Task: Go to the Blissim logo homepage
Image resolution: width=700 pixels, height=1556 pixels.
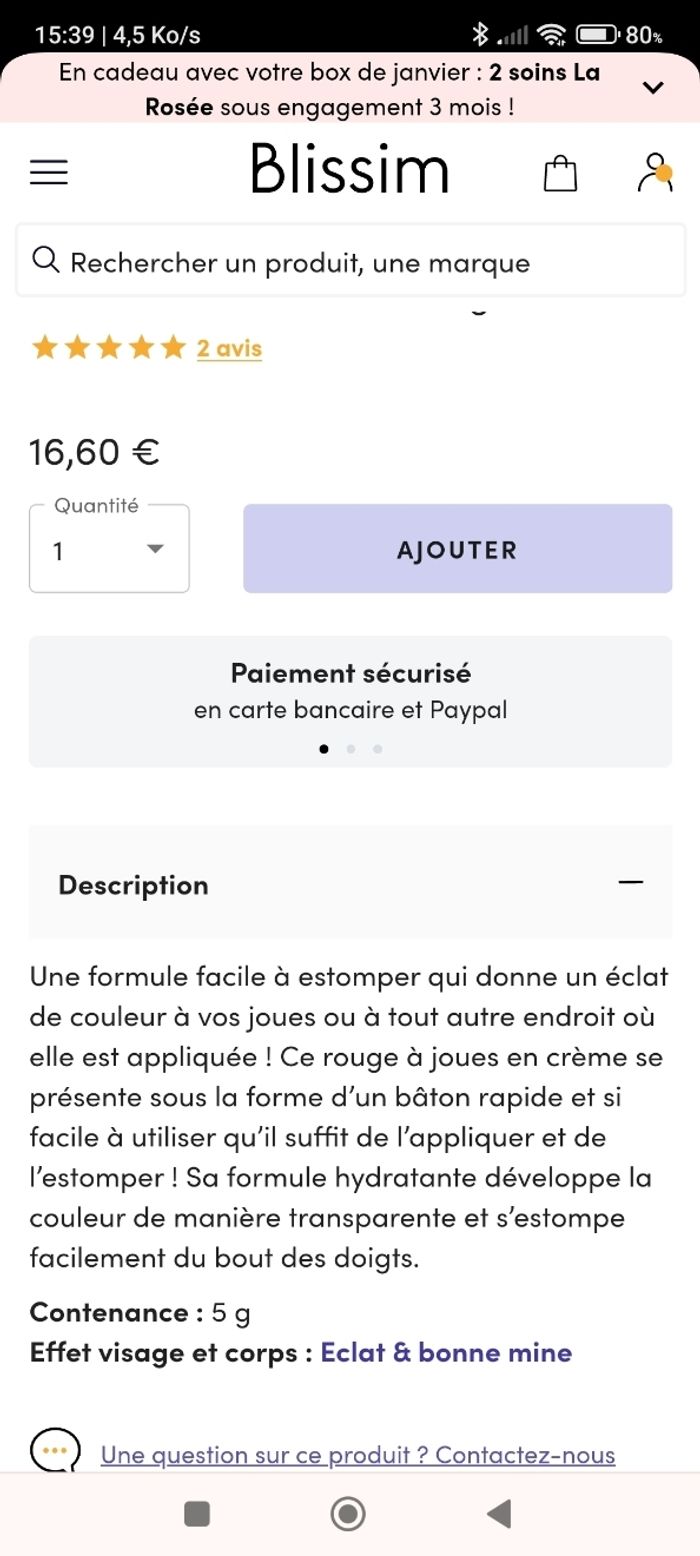Action: [x=349, y=169]
